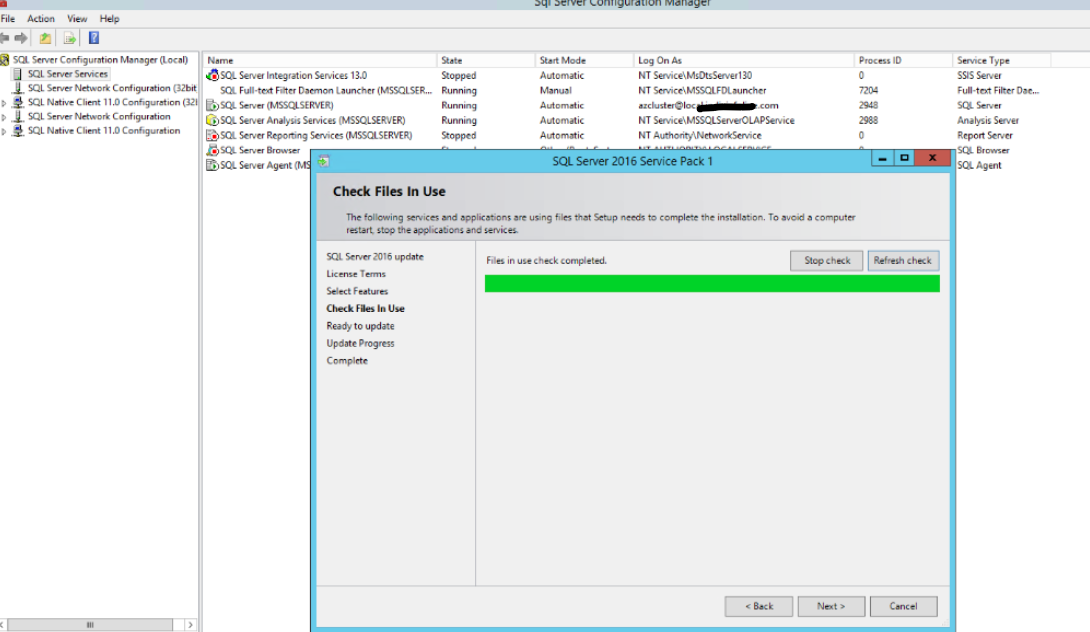
Task: Click NT Service\MSSQLServerOLAPService cell
Action: click(x=716, y=120)
